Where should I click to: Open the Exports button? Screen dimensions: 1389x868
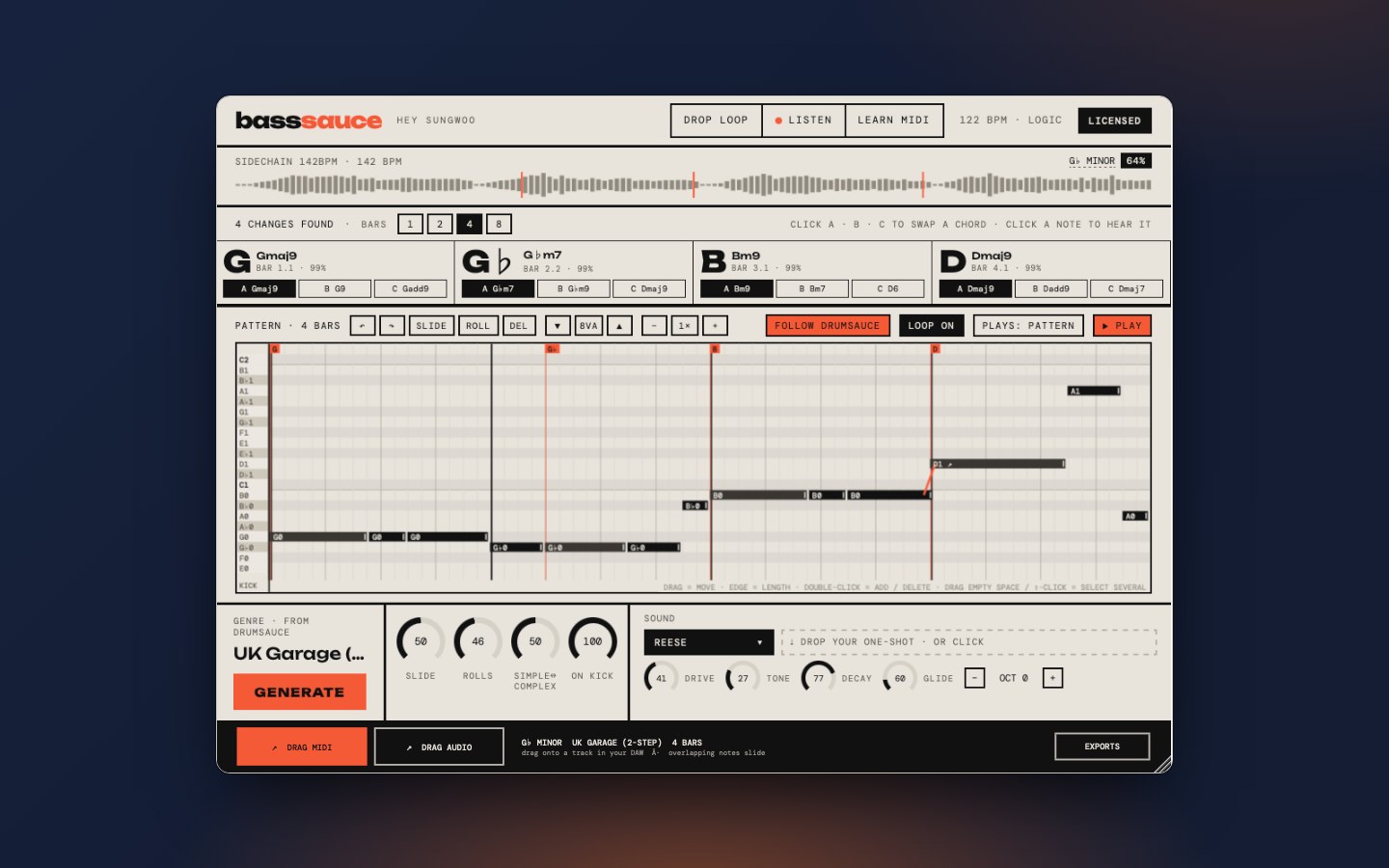click(1103, 746)
